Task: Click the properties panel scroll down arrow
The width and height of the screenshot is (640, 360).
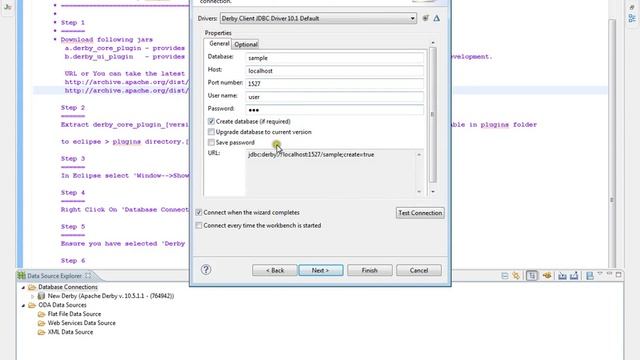Action: [x=433, y=191]
